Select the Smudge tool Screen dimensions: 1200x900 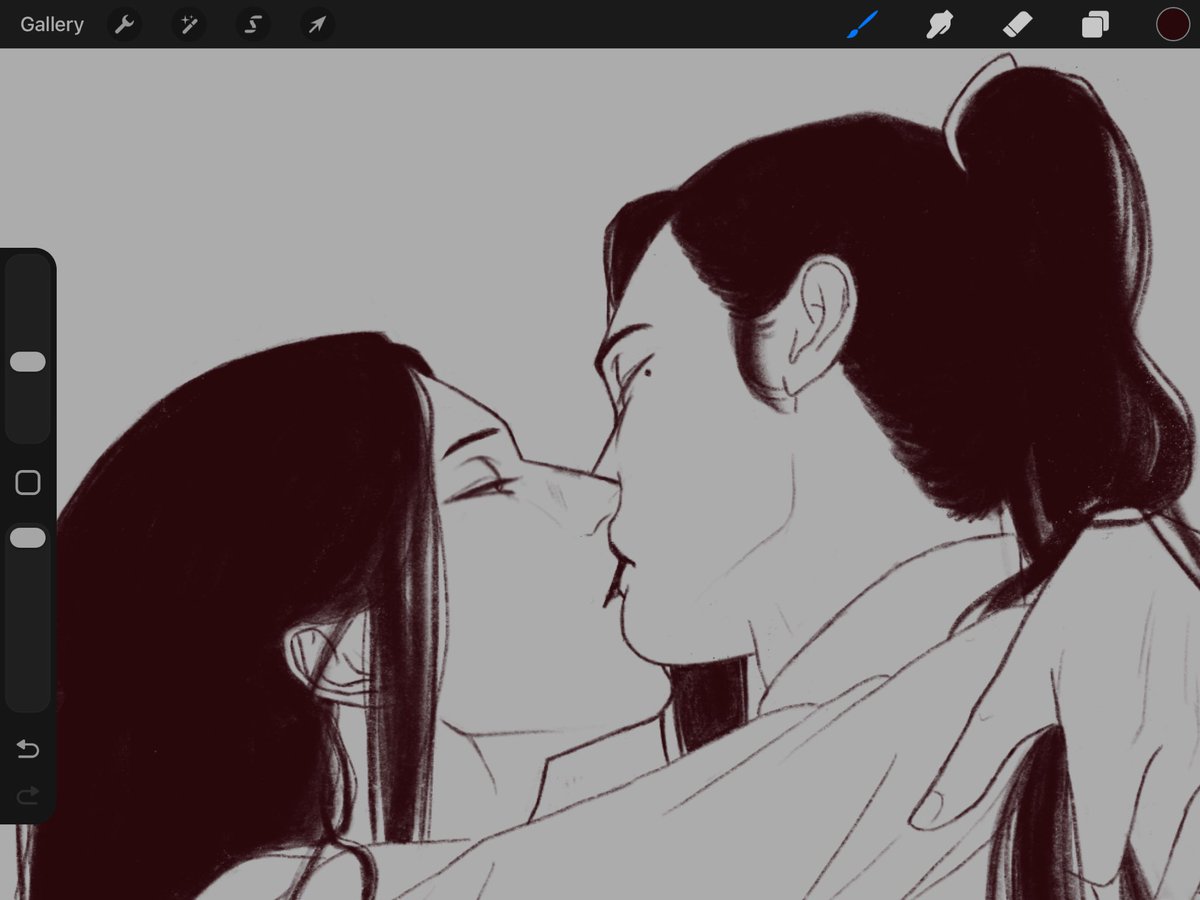coord(939,24)
